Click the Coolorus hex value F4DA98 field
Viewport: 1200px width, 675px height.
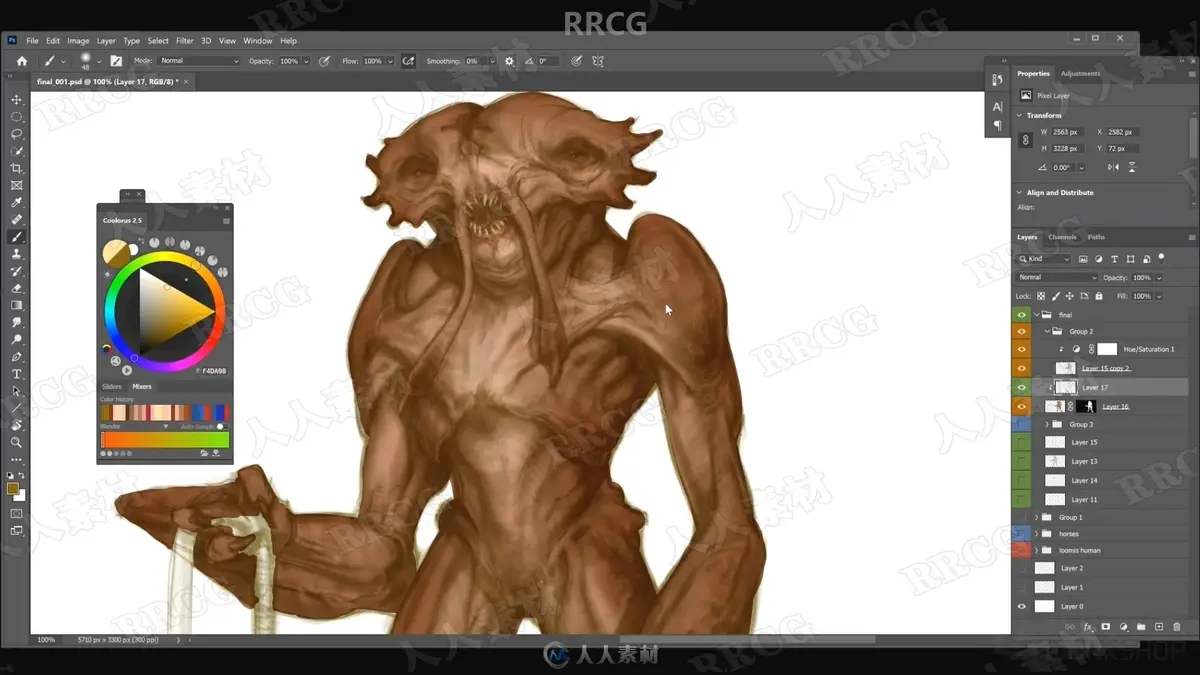[214, 370]
